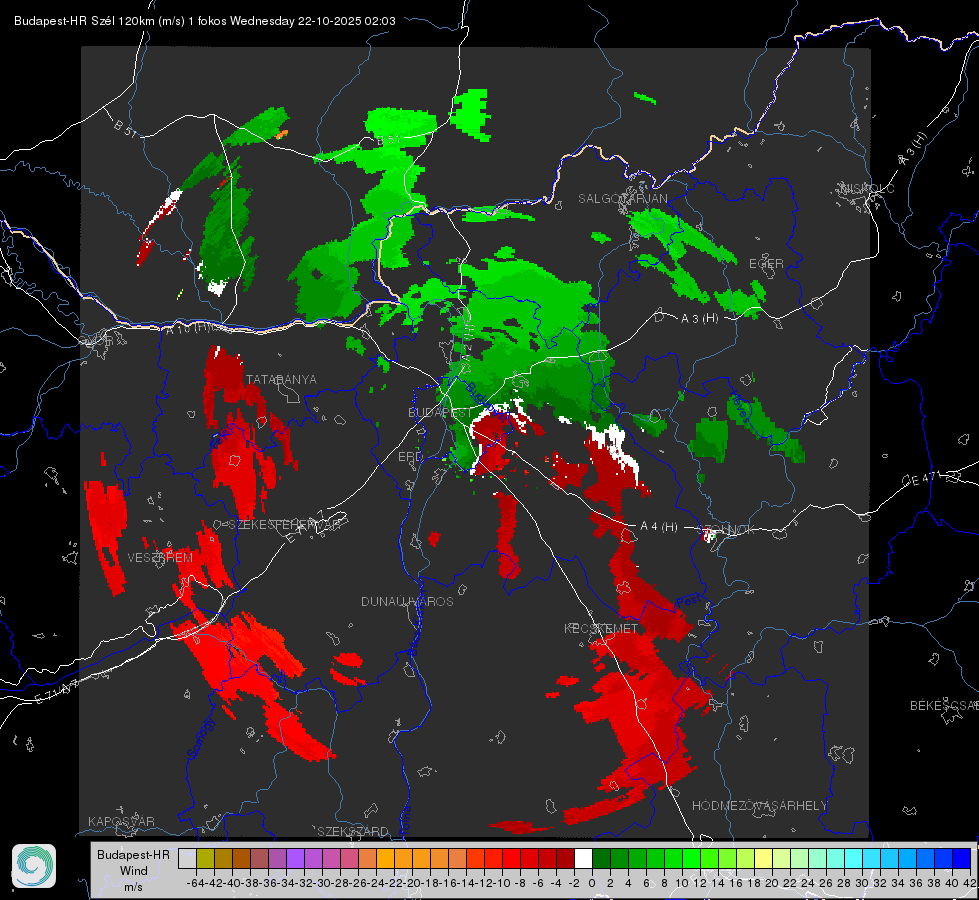Click the SALGÓTARJÁN label in the north
Screen dimensions: 979x900
coord(622,199)
